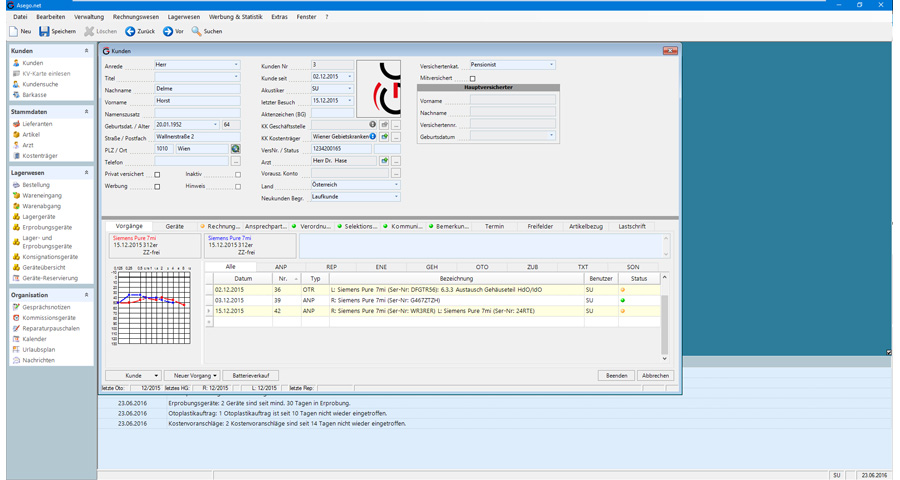
Task: Open Erprobungsgeräte in sidebar
Action: click(x=47, y=227)
